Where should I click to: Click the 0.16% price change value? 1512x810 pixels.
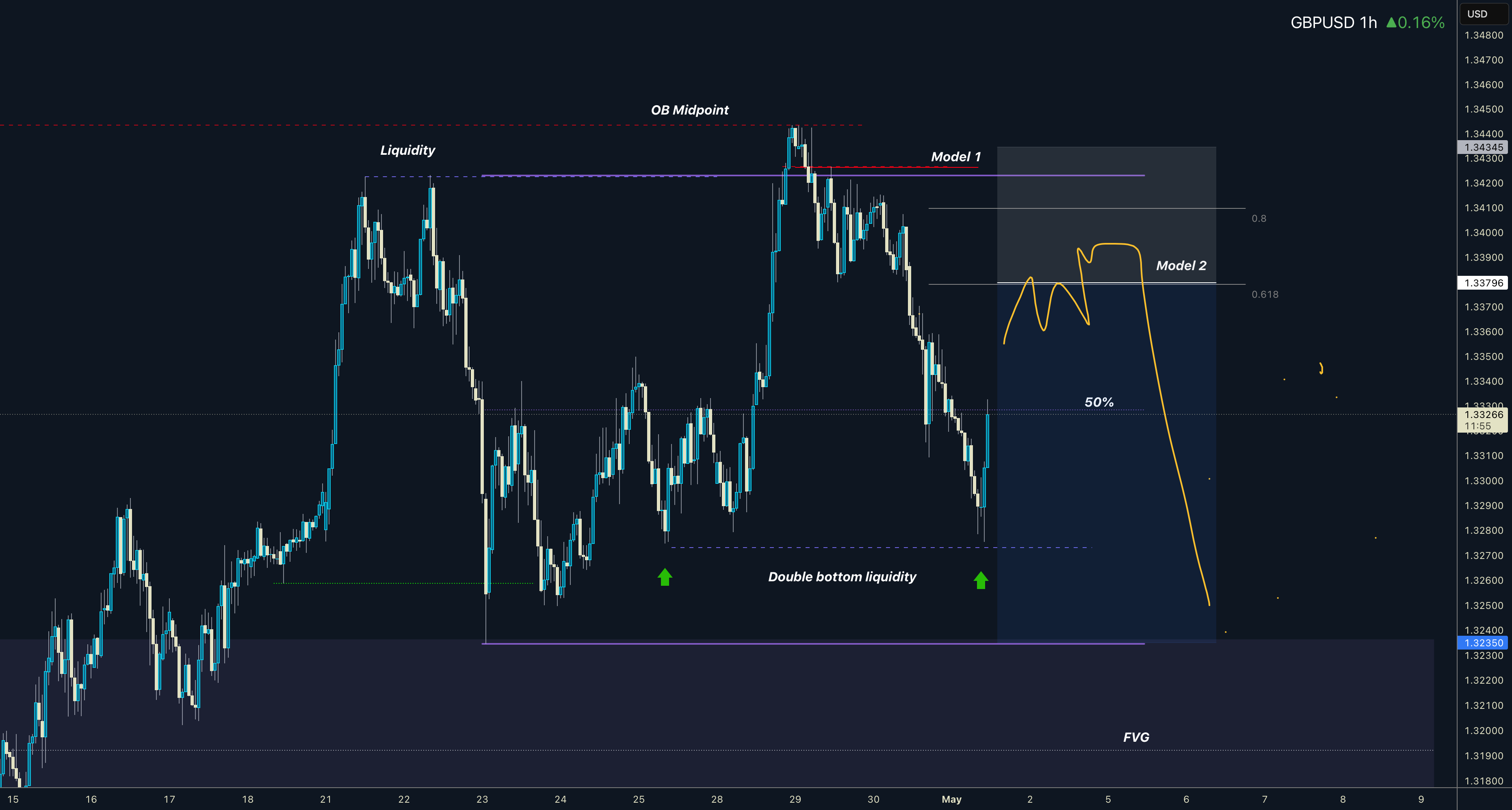pyautogui.click(x=1421, y=22)
